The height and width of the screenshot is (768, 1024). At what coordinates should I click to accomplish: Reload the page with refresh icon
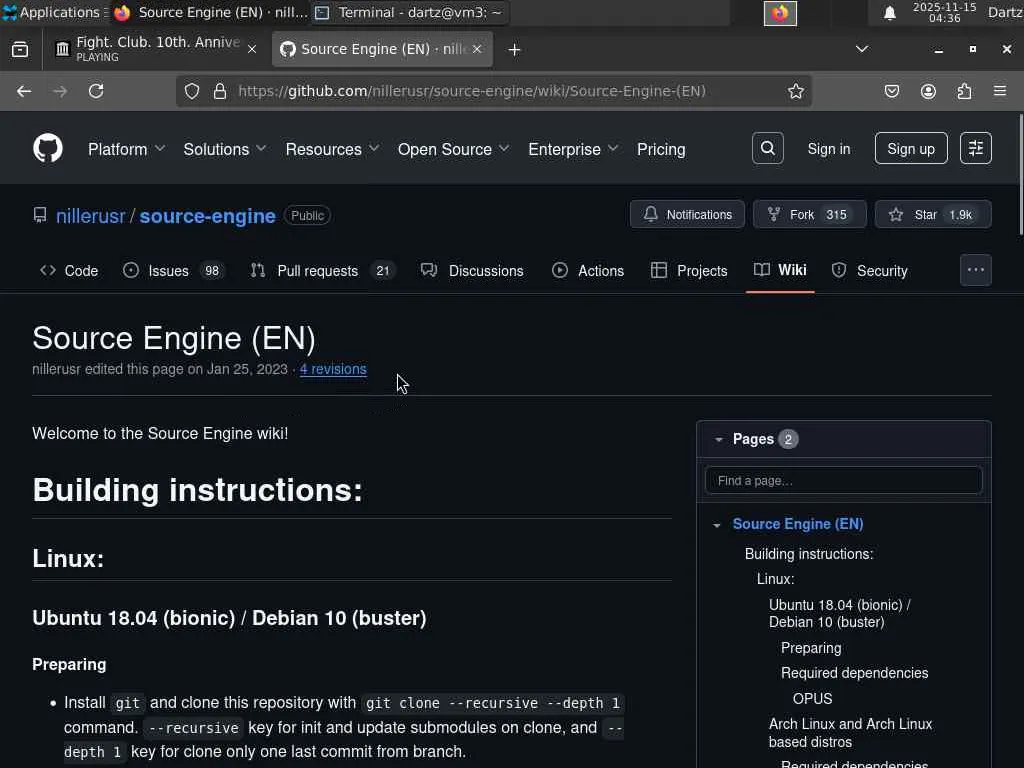point(96,91)
